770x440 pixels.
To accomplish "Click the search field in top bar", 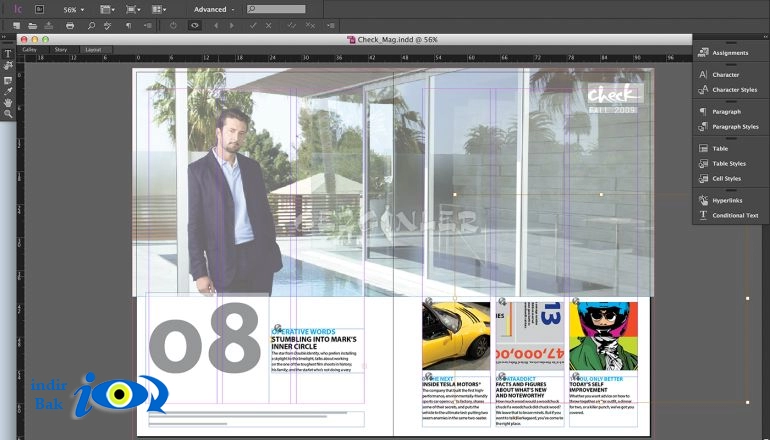I will tap(276, 9).
